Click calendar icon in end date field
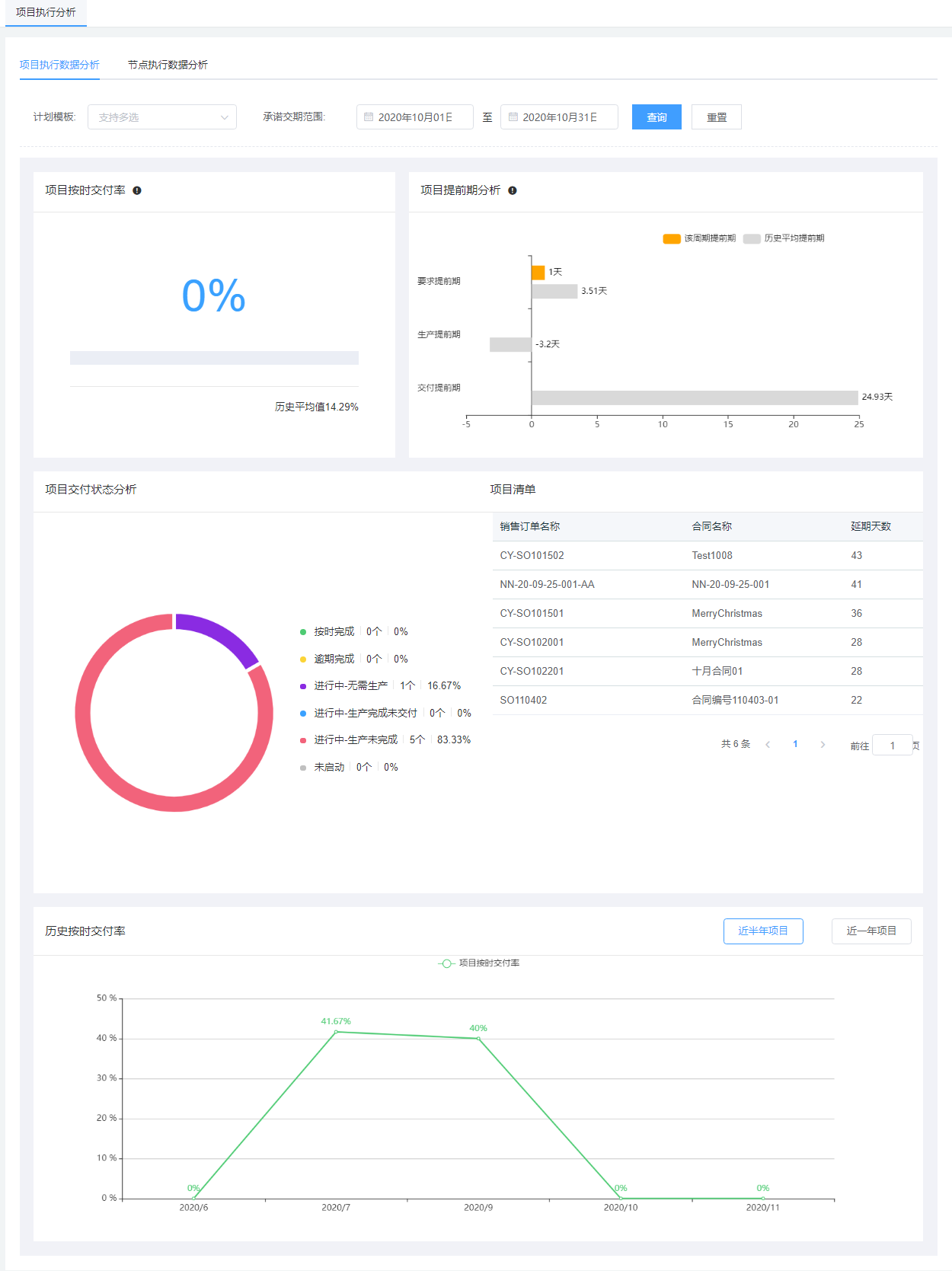Image resolution: width=952 pixels, height=1271 pixels. coord(513,117)
